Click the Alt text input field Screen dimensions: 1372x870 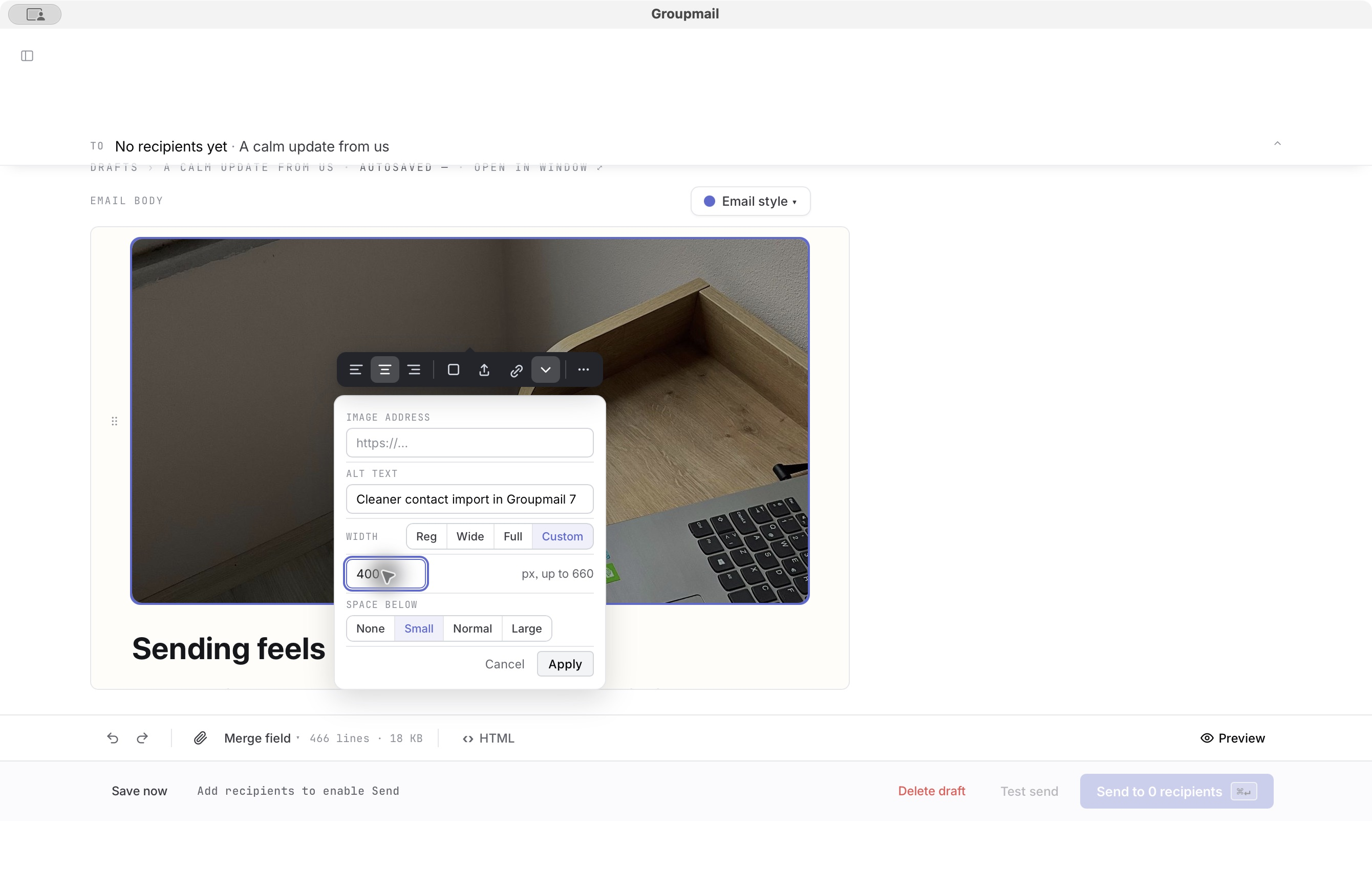click(469, 499)
